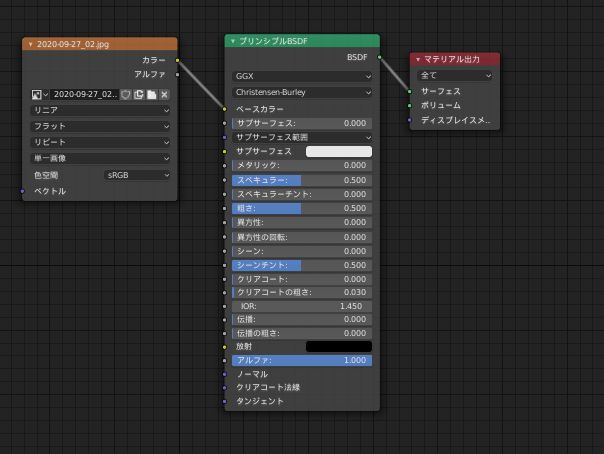This screenshot has width=604, height=454.
Task: Click the ベースカラー input socket
Action: 225,109
